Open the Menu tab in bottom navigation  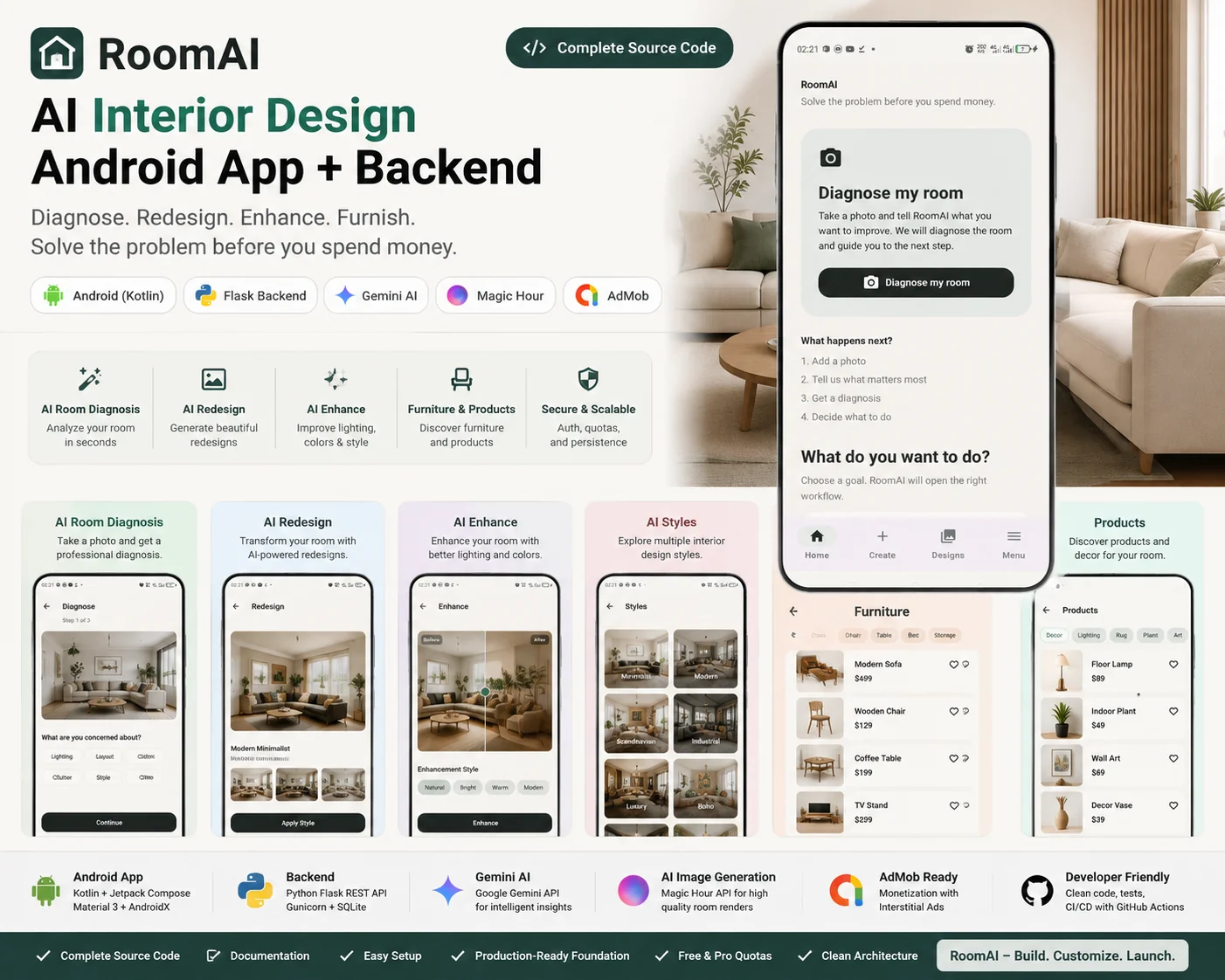click(1014, 543)
